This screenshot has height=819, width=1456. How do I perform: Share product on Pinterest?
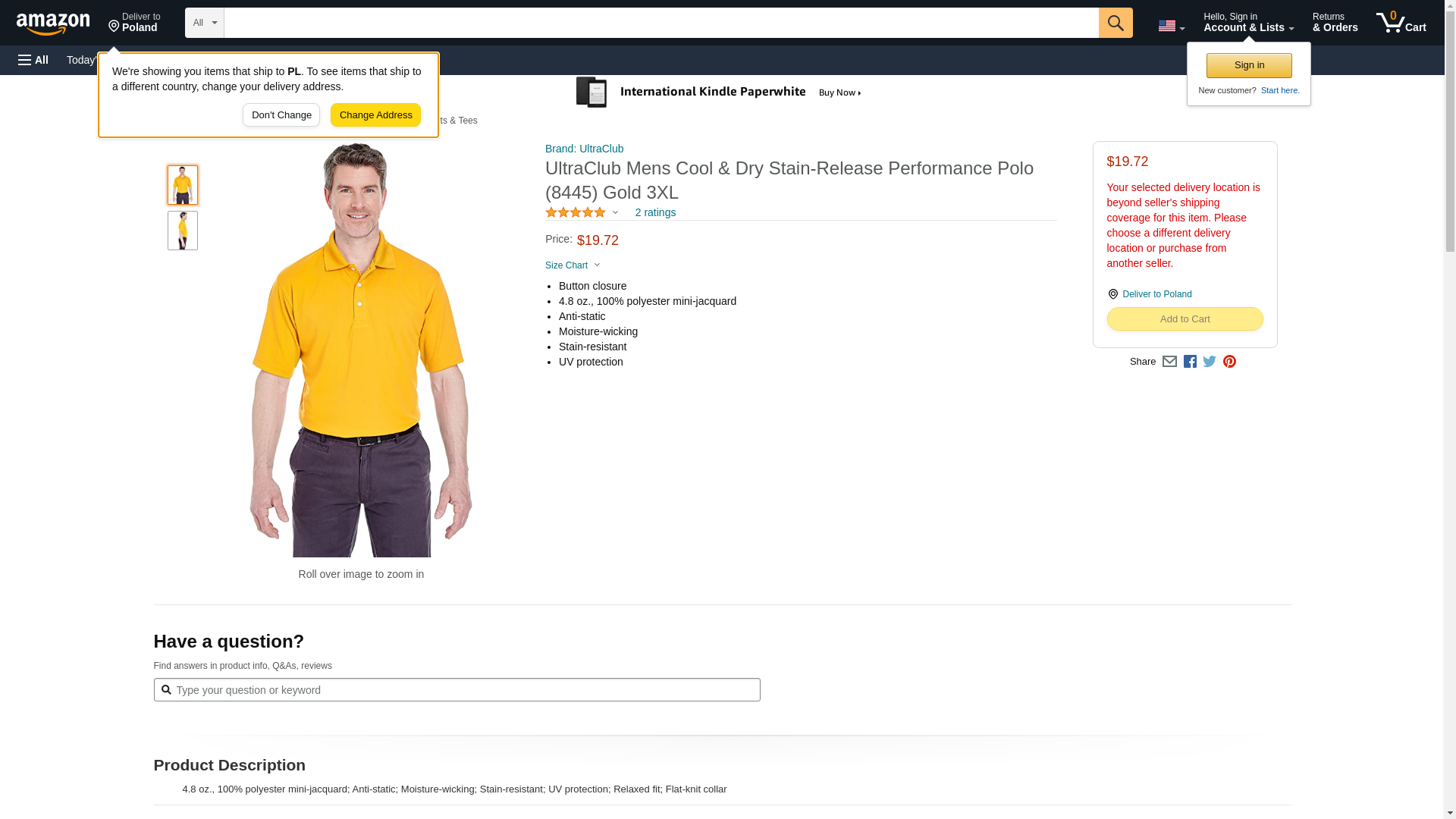point(1229,362)
